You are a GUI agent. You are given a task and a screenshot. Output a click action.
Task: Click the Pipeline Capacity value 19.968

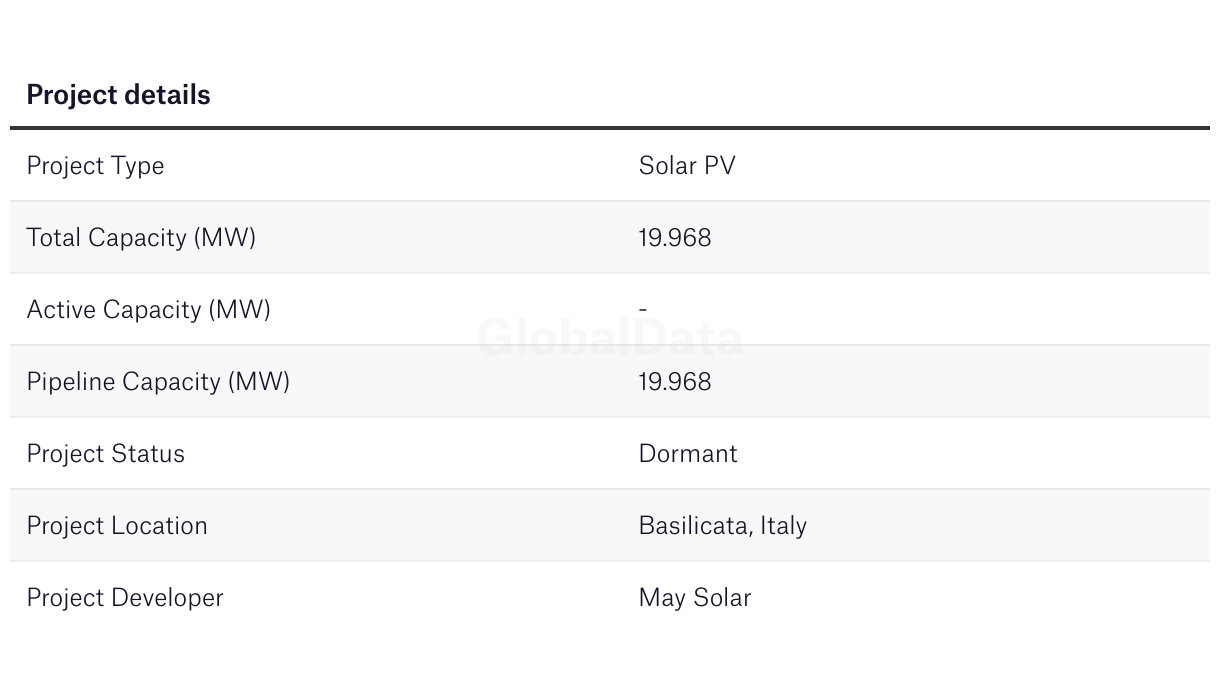click(x=675, y=382)
